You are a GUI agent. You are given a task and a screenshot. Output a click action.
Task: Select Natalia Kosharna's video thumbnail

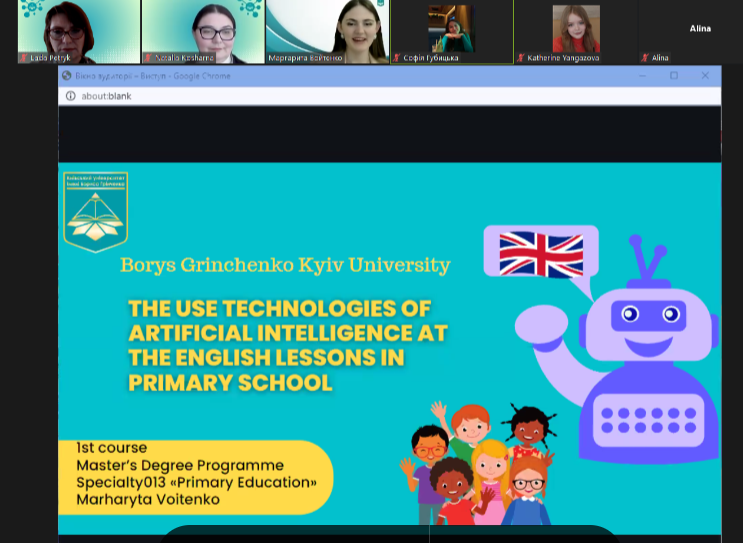[202, 30]
